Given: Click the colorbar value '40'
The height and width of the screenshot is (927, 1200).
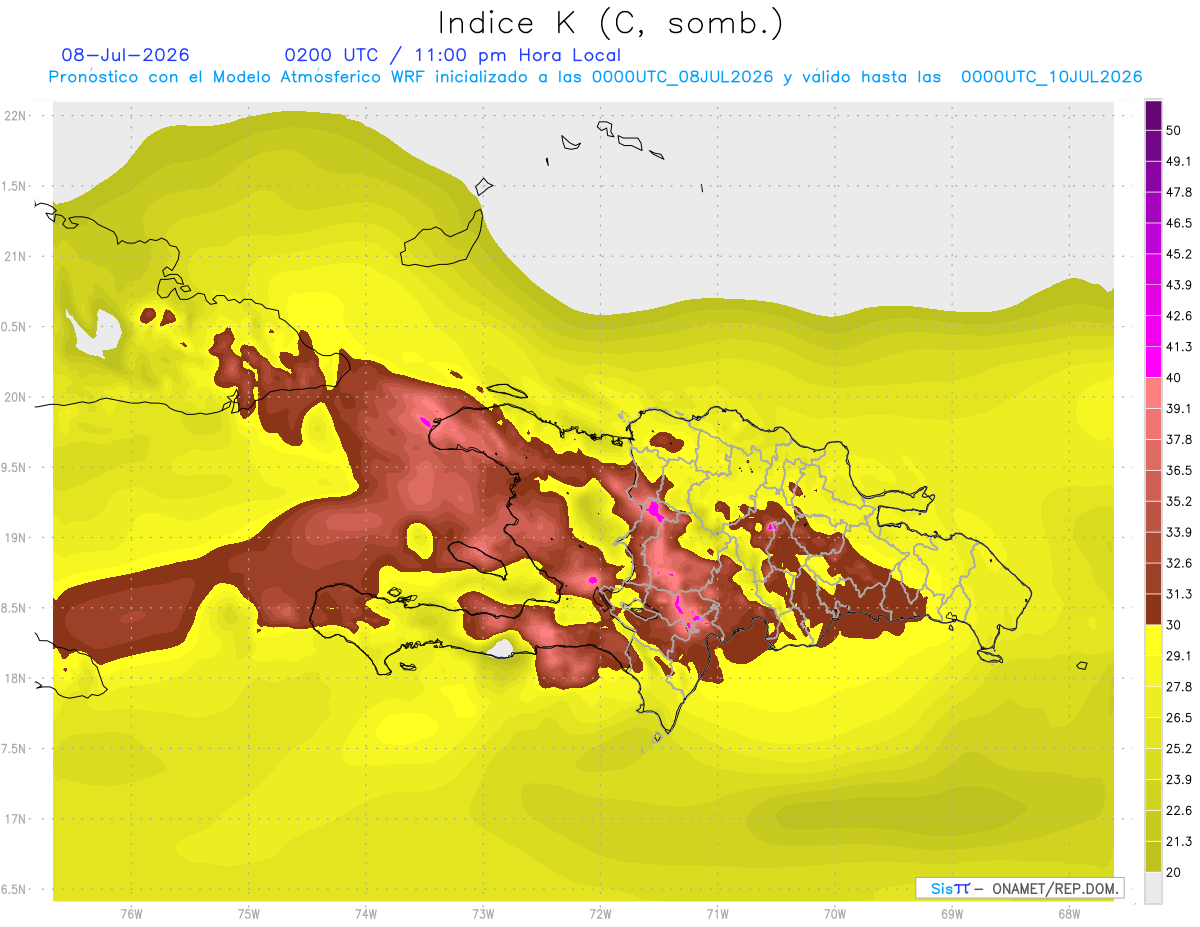Looking at the screenshot, I should pyautogui.click(x=1175, y=378).
